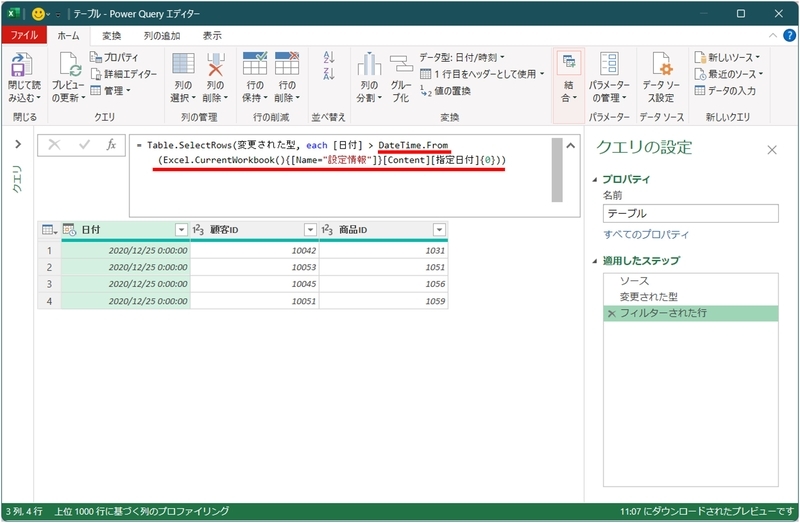Click the 名前 field containing テーブル
This screenshot has width=800, height=523.
(690, 213)
